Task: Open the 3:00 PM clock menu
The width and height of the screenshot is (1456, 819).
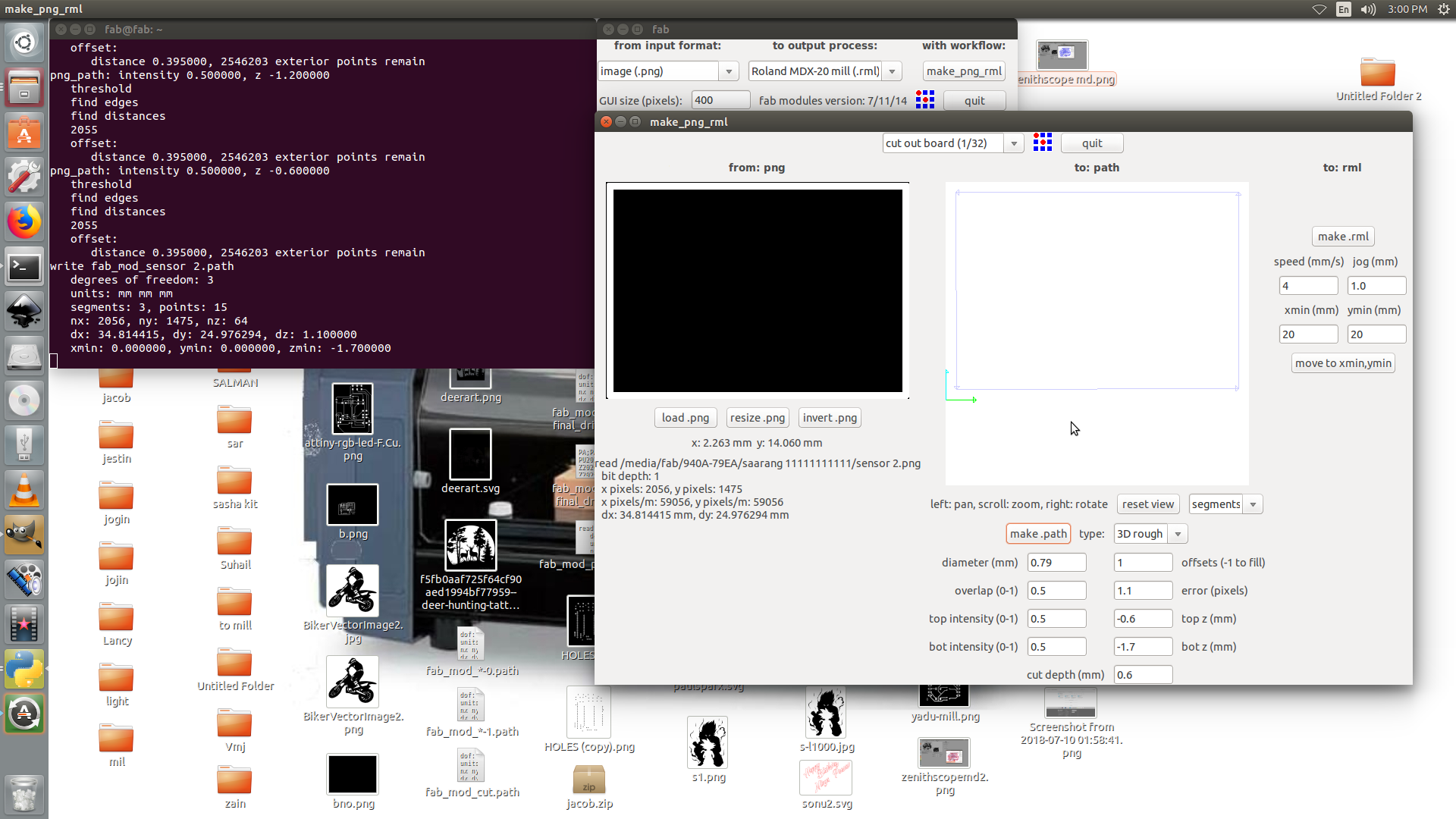Action: click(x=1407, y=9)
